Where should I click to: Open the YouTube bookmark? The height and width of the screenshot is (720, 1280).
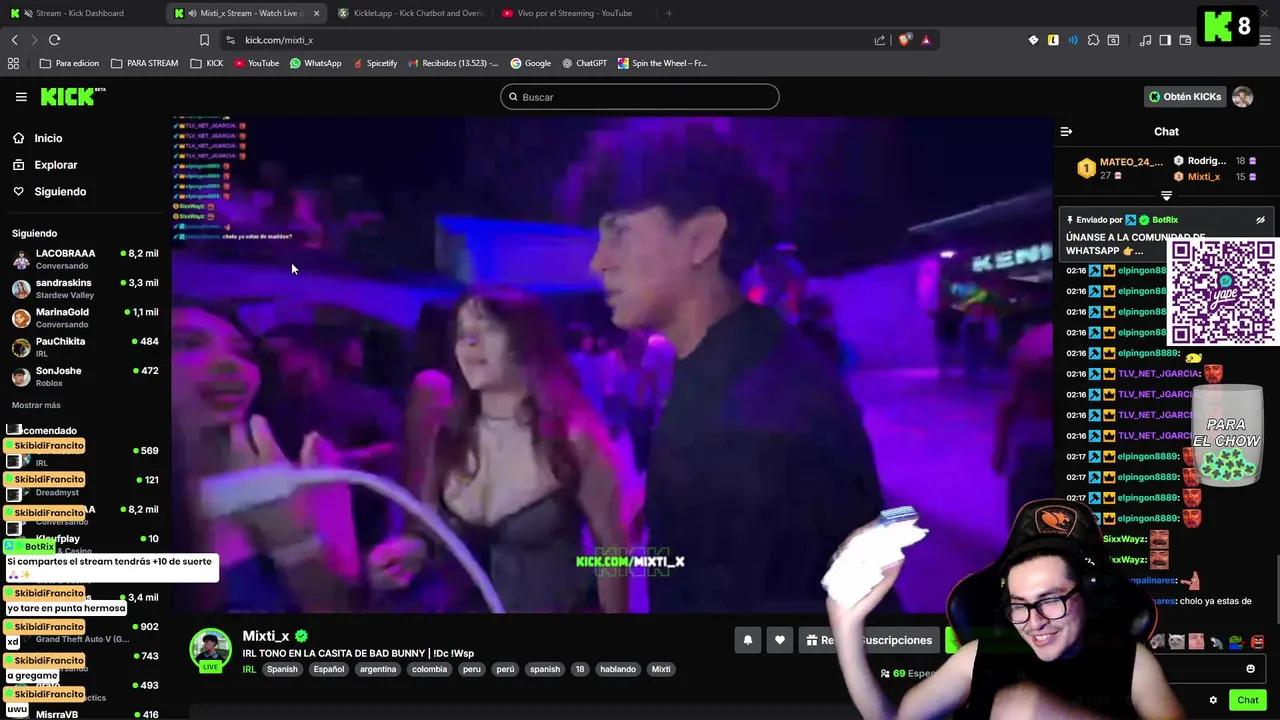tap(256, 63)
